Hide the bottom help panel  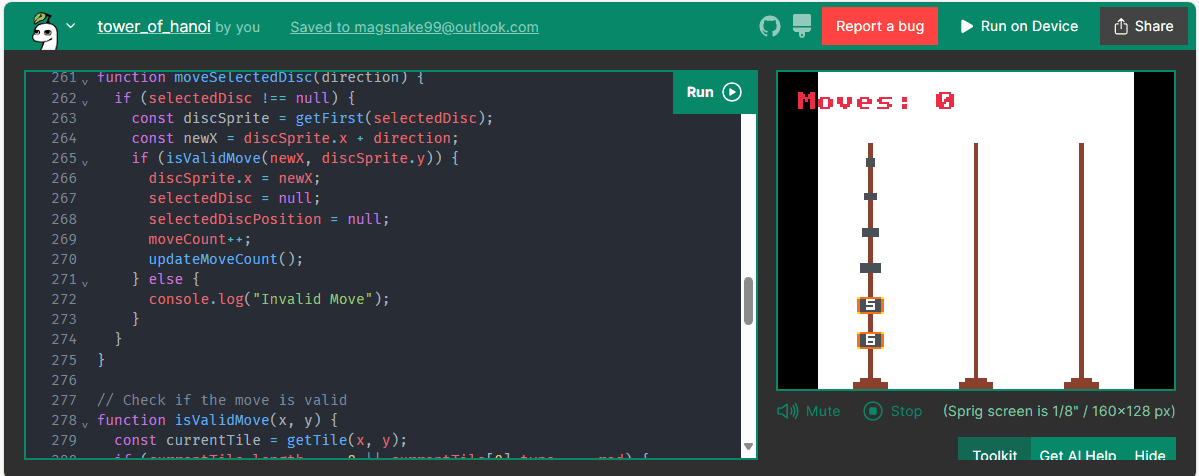point(1150,456)
